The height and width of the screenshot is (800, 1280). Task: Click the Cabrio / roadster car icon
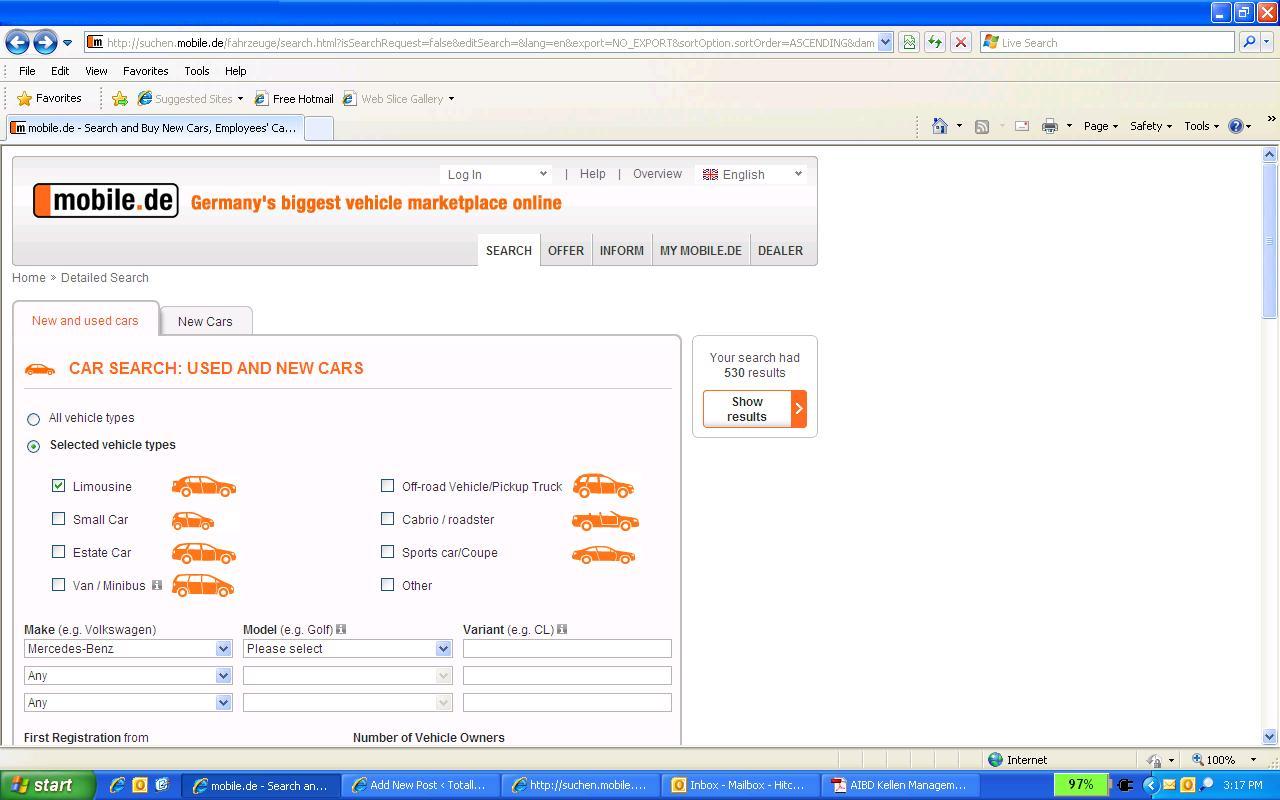605,520
